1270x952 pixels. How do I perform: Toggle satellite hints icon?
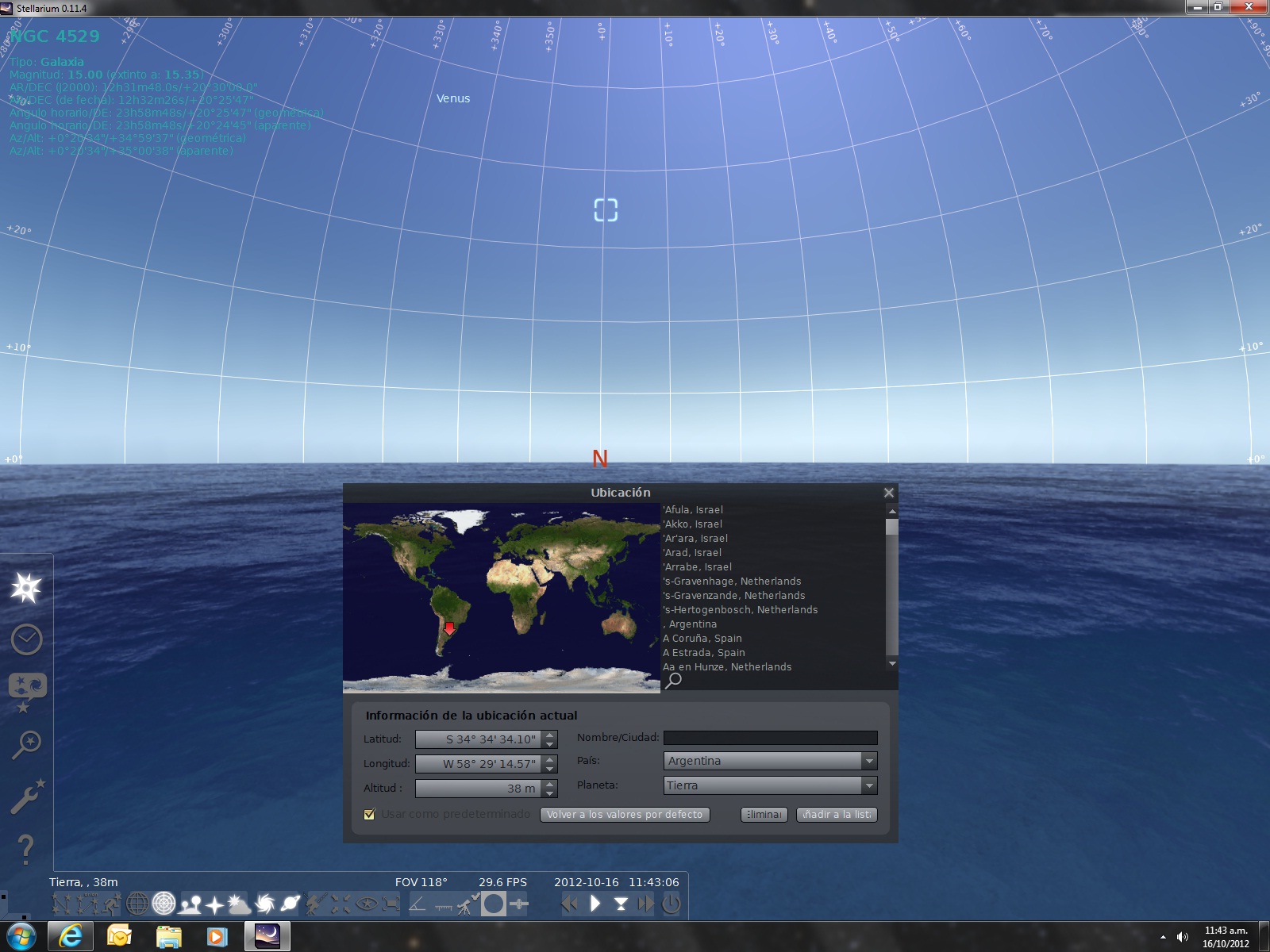click(519, 903)
